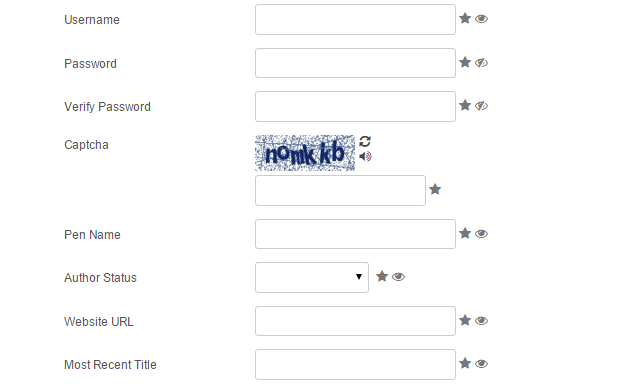Focus the Username text field
637x391 pixels.
355,20
